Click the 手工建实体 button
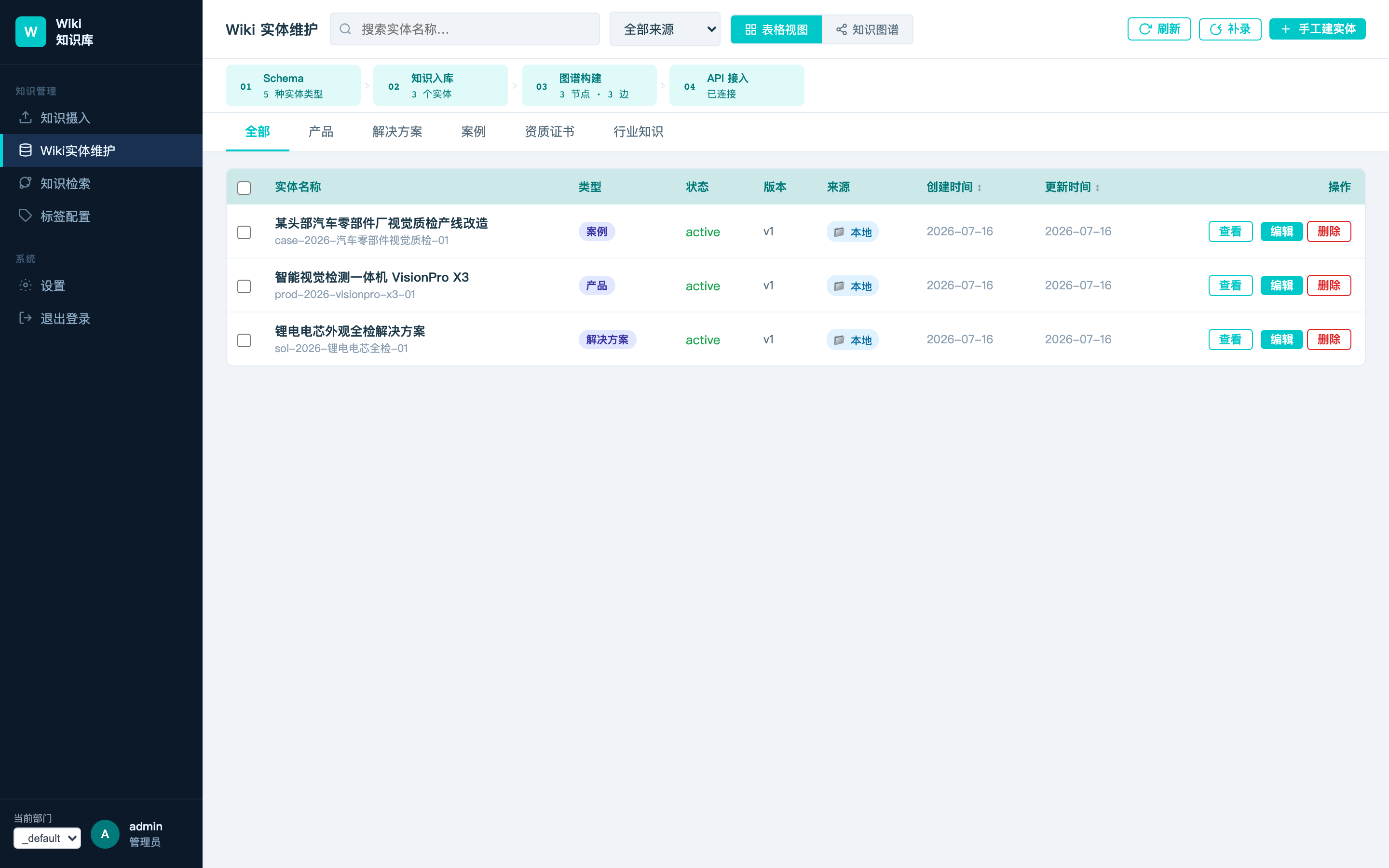This screenshot has height=868, width=1389. pyautogui.click(x=1317, y=29)
